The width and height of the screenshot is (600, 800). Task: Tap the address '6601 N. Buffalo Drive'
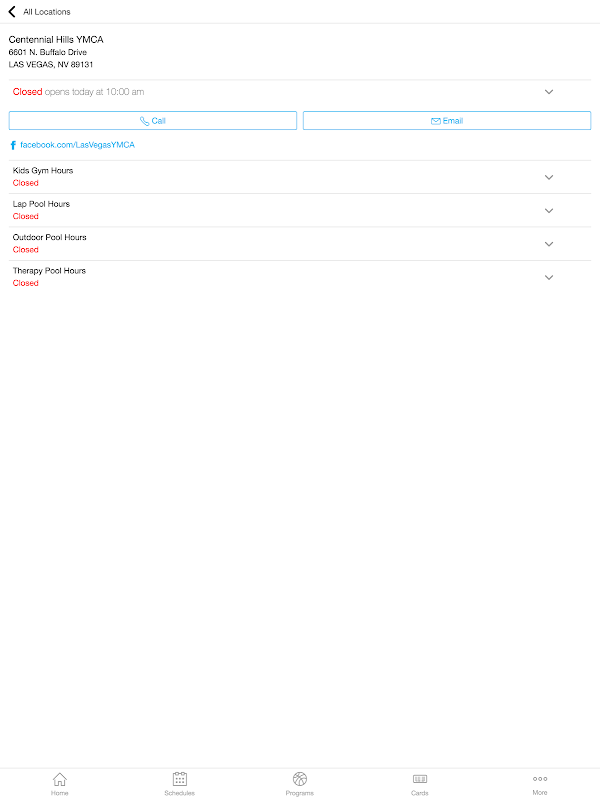click(x=47, y=52)
